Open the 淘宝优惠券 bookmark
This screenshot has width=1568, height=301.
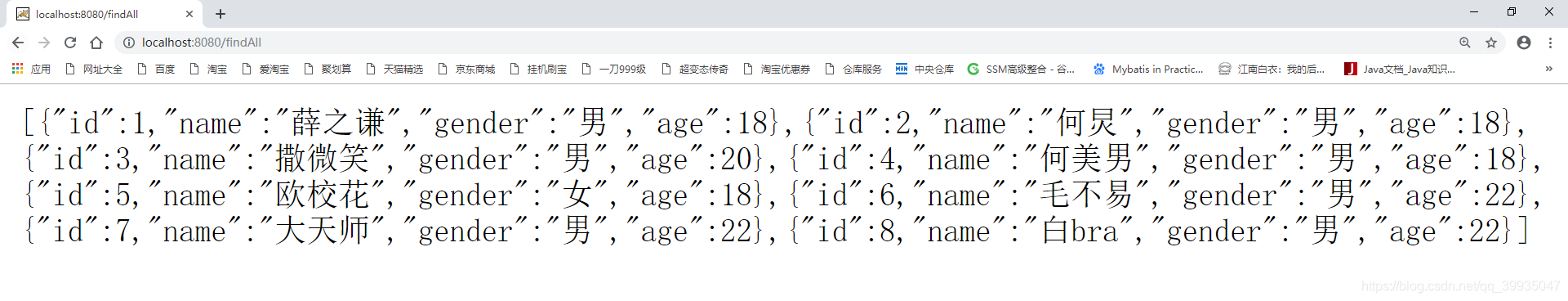pos(777,70)
